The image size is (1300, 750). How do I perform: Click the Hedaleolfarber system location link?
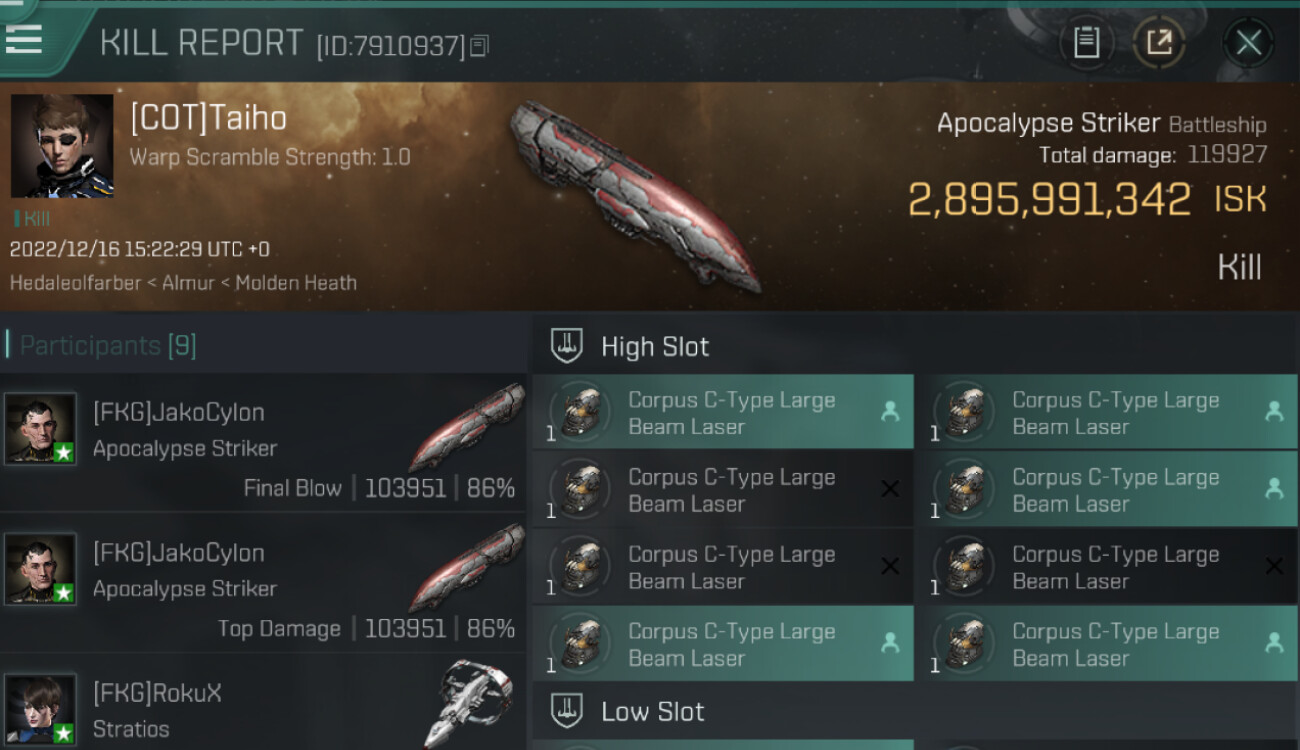pos(76,283)
